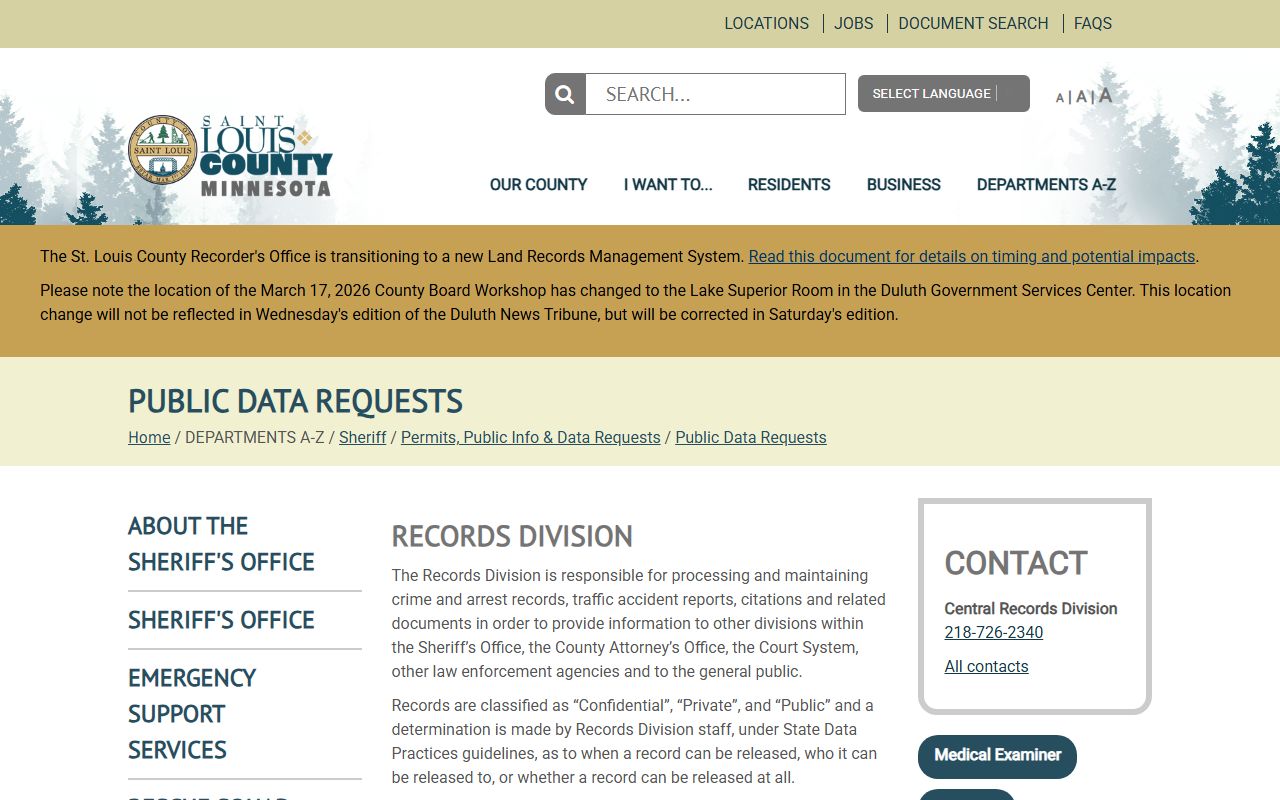Open the Departments A-Z menu
1280x800 pixels.
(1046, 184)
